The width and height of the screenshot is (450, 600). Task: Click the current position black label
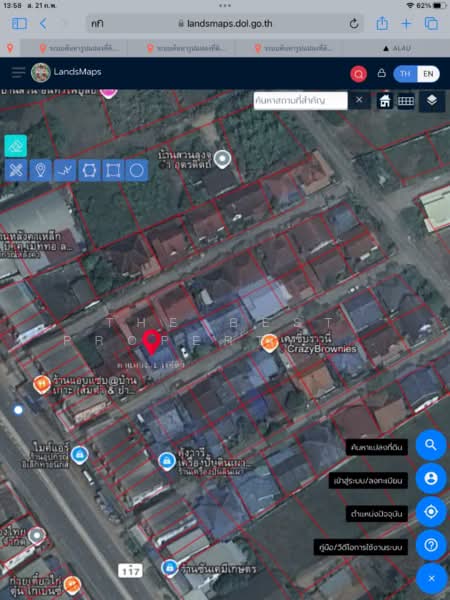[377, 514]
